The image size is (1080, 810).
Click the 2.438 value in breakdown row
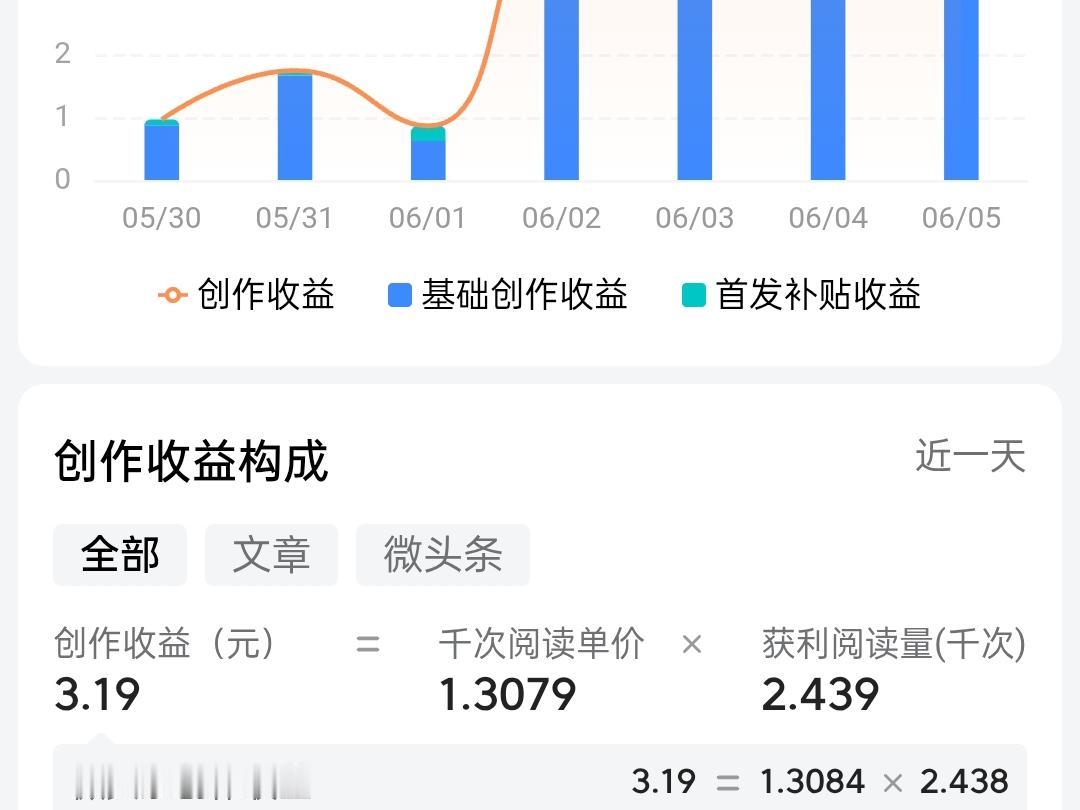964,782
